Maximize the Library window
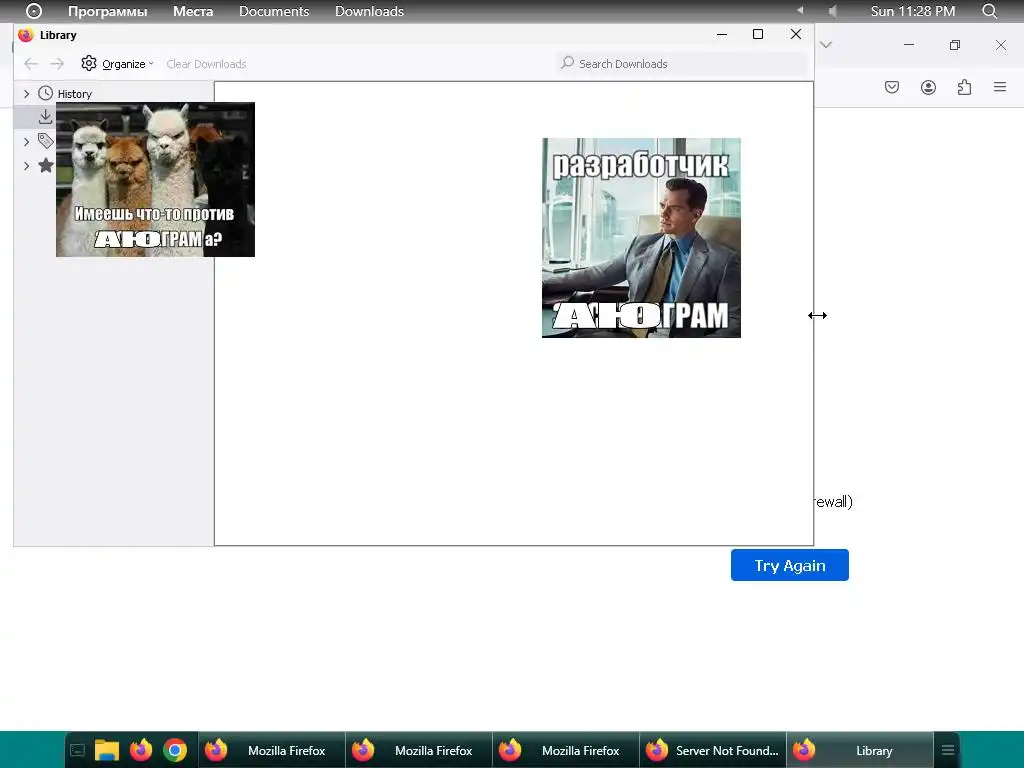1024x768 pixels. [x=758, y=34]
